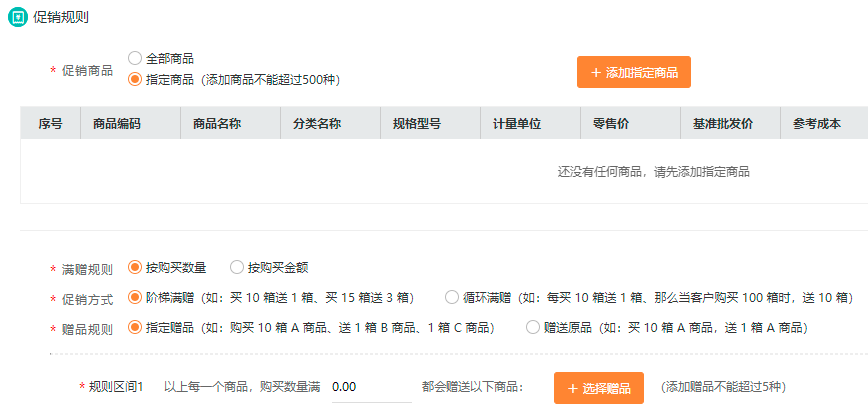Click the 分类名称 column header
The image size is (868, 417).
click(x=317, y=124)
